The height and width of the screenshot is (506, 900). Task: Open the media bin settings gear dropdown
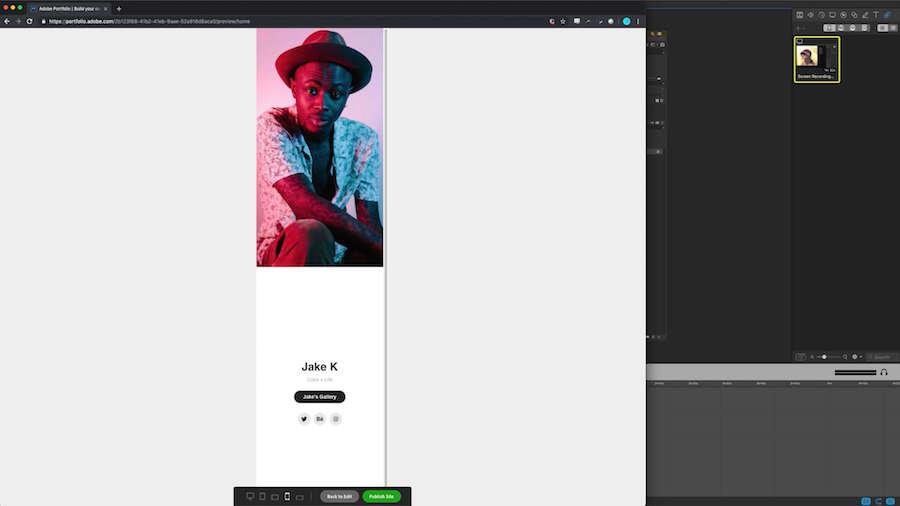(856, 357)
